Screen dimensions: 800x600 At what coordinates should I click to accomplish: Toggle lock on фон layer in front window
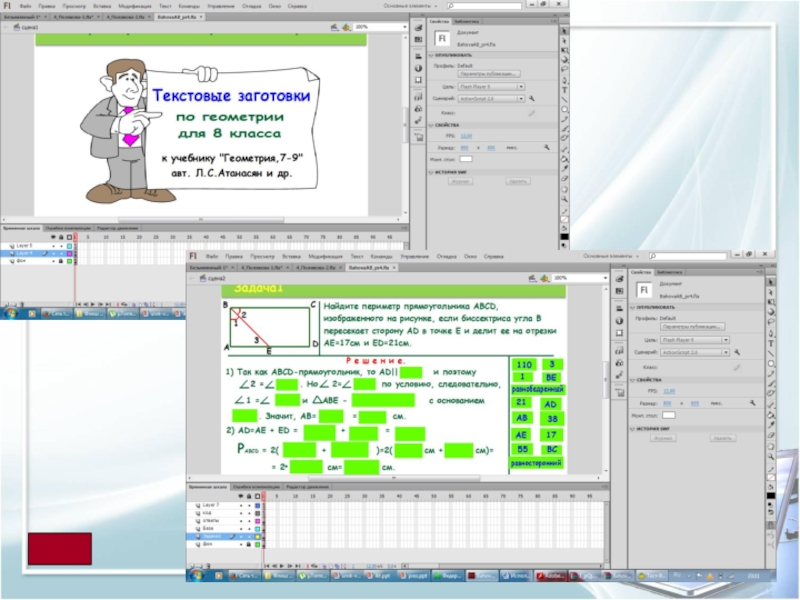tap(249, 545)
